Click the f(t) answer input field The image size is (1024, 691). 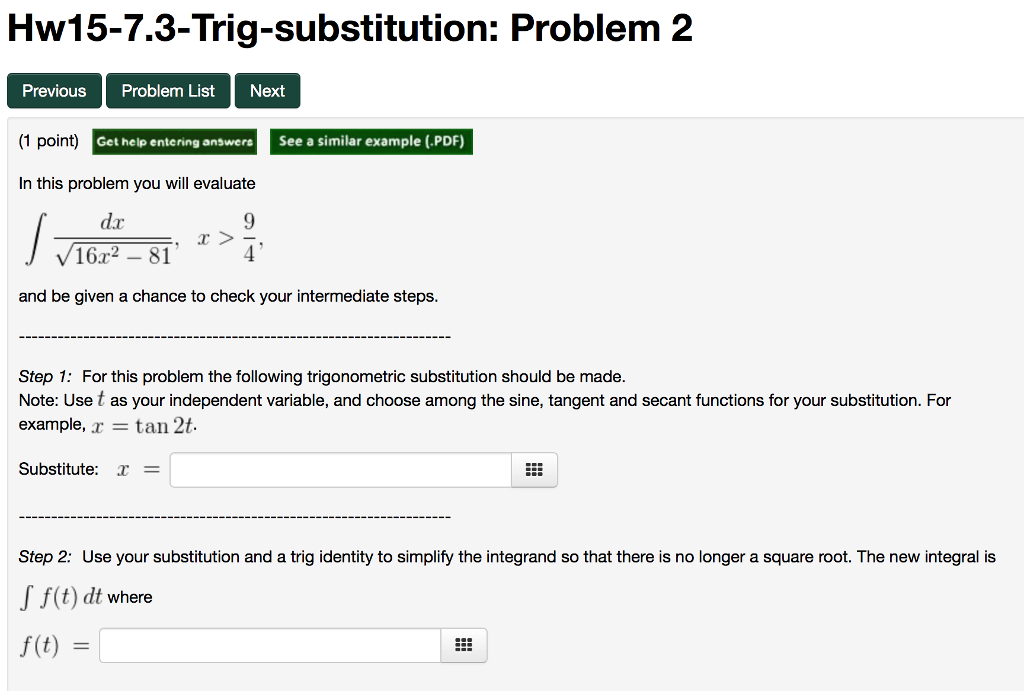pos(268,645)
